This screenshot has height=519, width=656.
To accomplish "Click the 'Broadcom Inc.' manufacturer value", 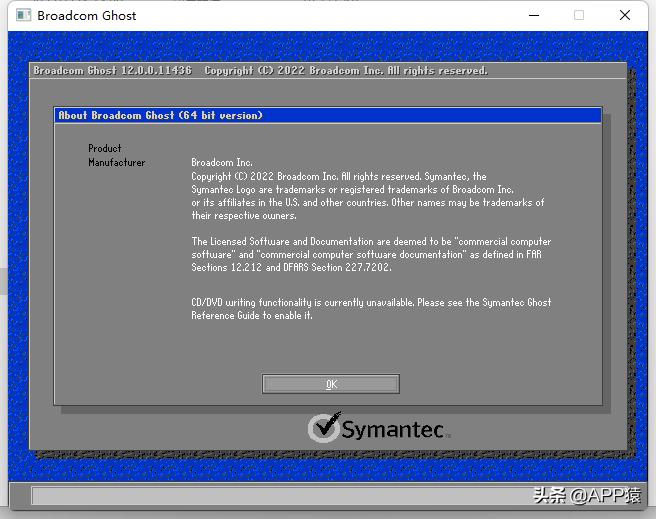I will pyautogui.click(x=222, y=162).
